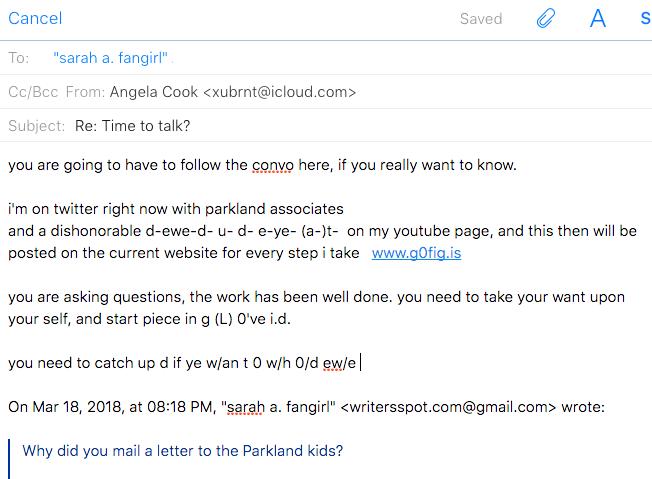The height and width of the screenshot is (479, 652).
Task: Click the paperclip attachment icon
Action: [x=546, y=18]
